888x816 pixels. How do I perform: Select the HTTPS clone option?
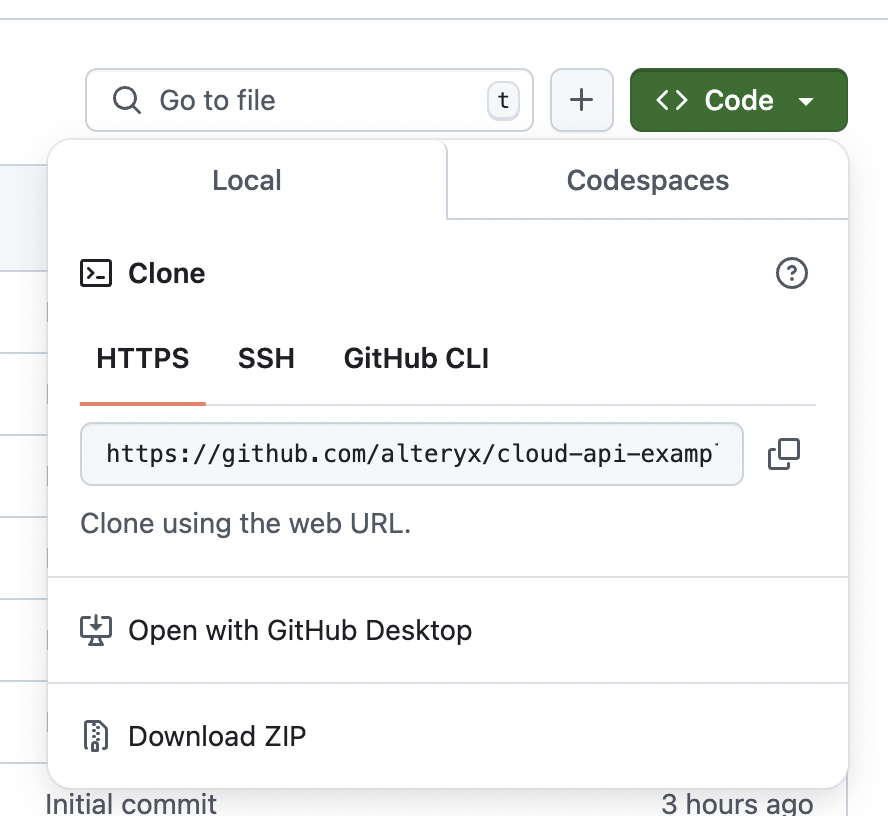pyautogui.click(x=143, y=358)
